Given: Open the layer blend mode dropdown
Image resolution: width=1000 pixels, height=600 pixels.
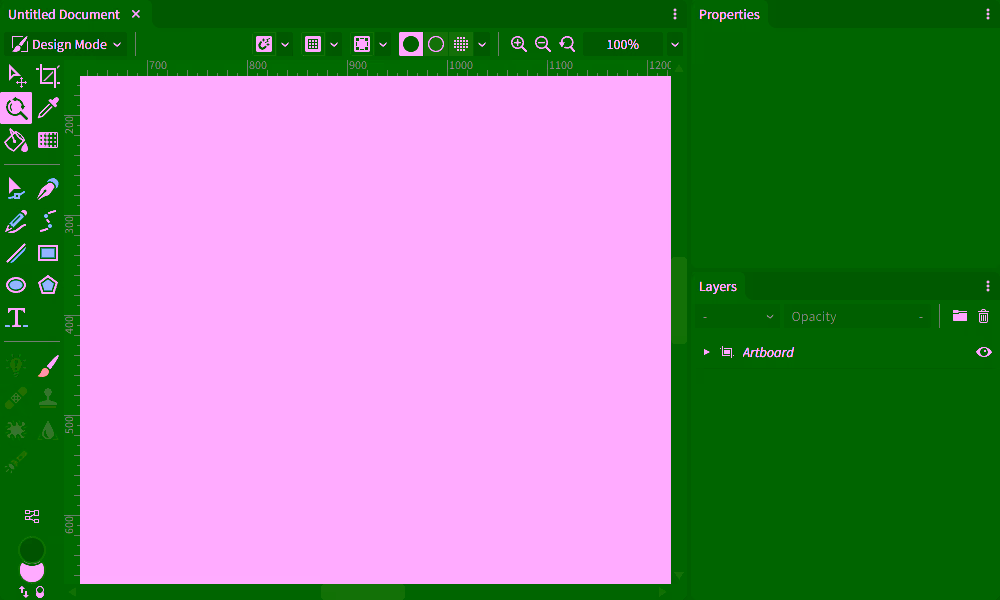Looking at the screenshot, I should click(x=738, y=317).
